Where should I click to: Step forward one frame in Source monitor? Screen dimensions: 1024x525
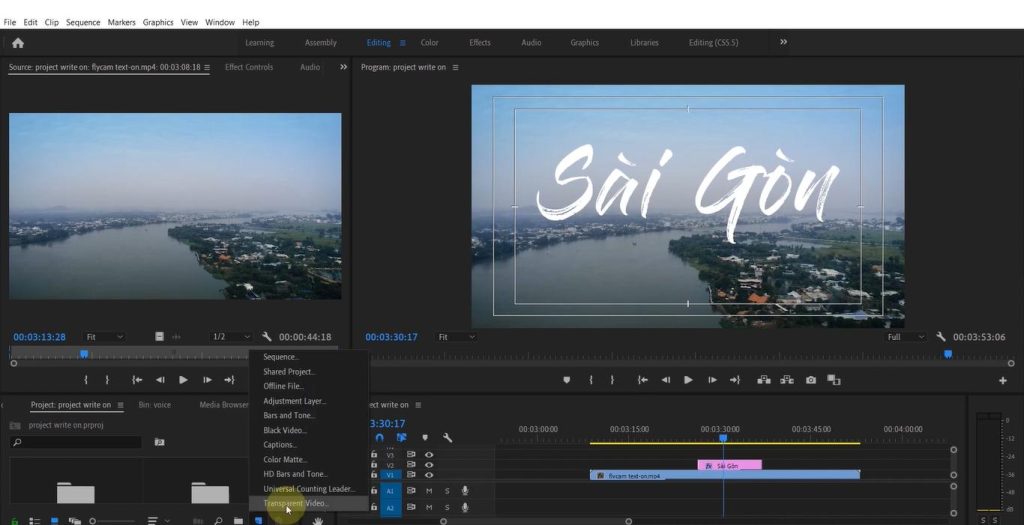click(x=207, y=380)
